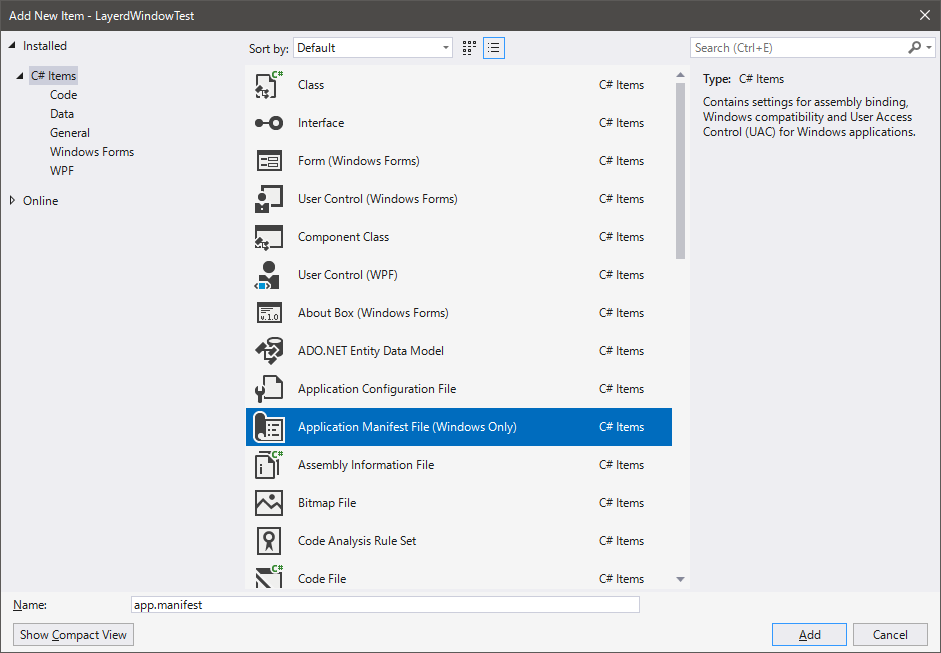Select the Windows Forms category
Viewport: 941px width, 653px height.
pos(92,152)
